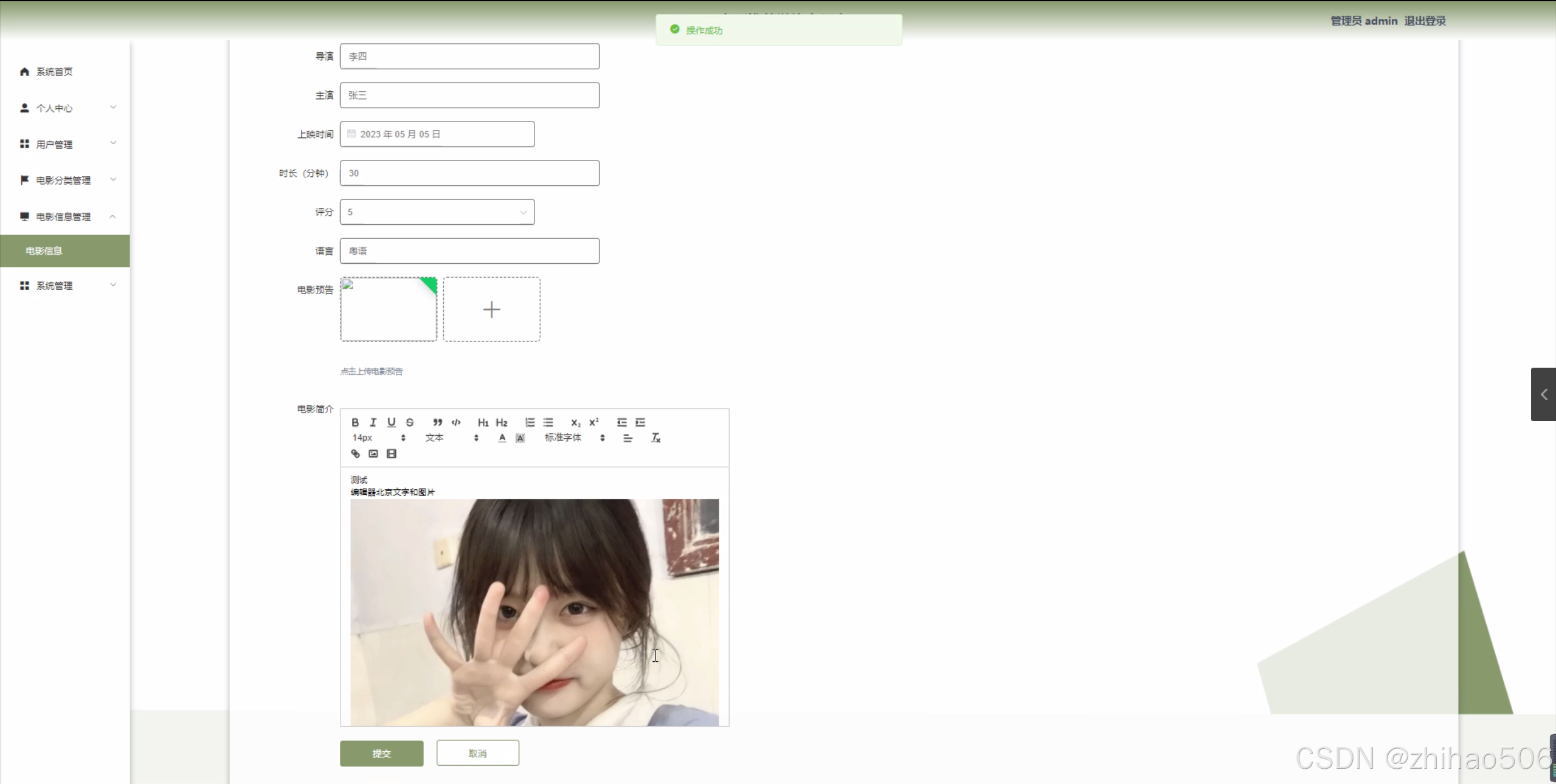Apply blockquote formatting
1556x784 pixels.
coord(437,422)
